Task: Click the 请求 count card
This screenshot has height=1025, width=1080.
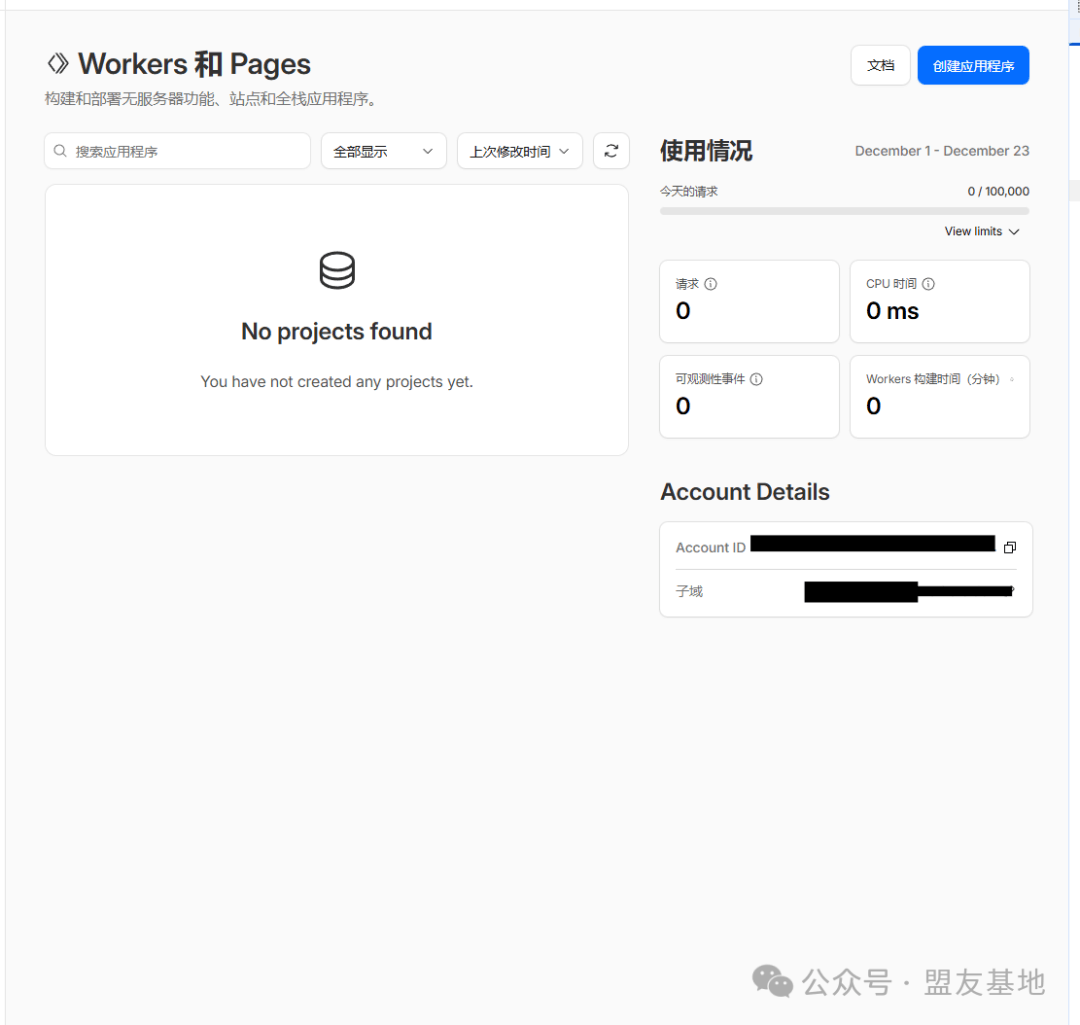Action: [749, 301]
